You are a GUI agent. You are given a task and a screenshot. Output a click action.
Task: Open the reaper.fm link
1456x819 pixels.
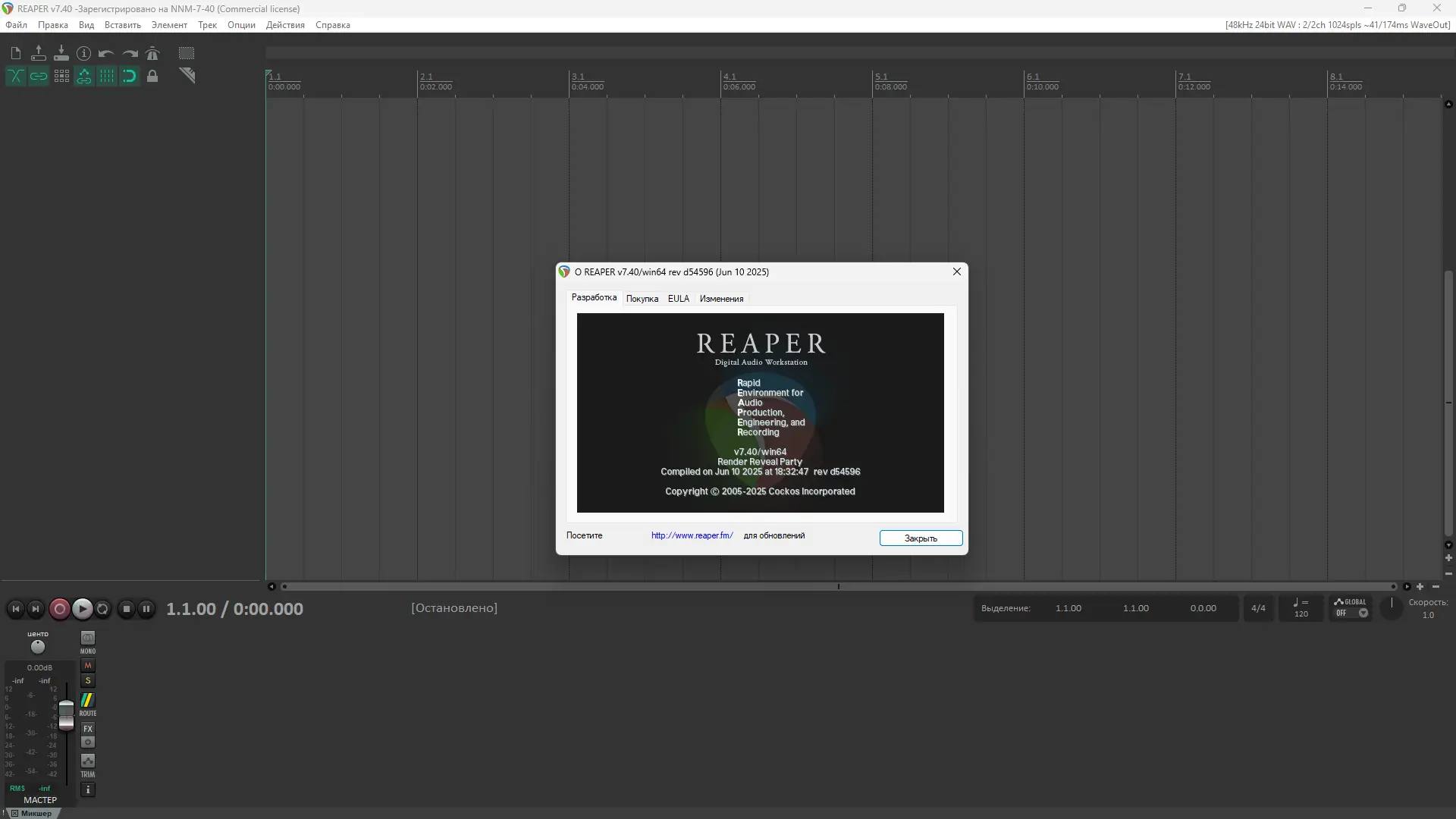(x=692, y=535)
